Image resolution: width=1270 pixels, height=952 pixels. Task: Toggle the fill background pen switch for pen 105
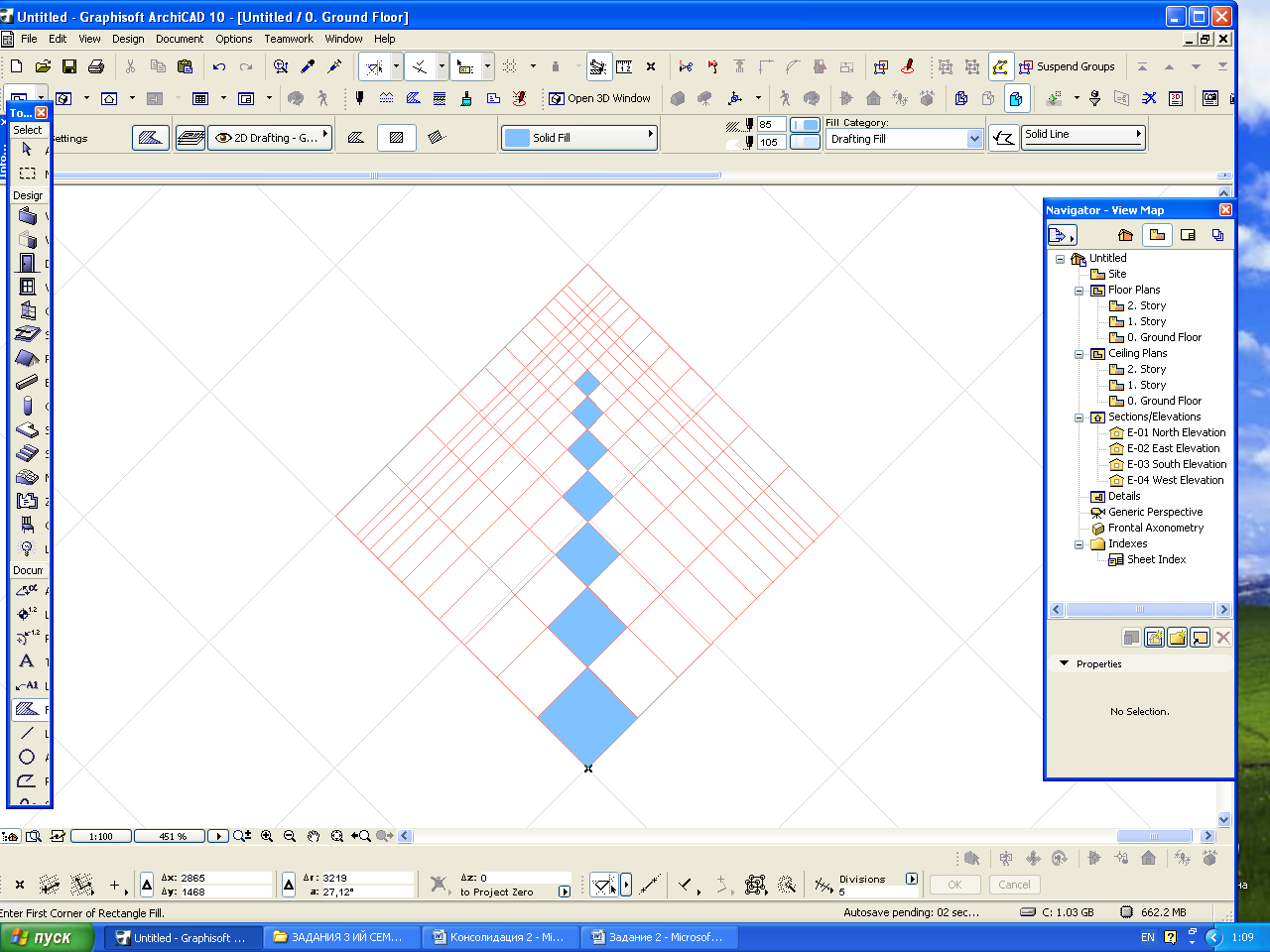[806, 142]
